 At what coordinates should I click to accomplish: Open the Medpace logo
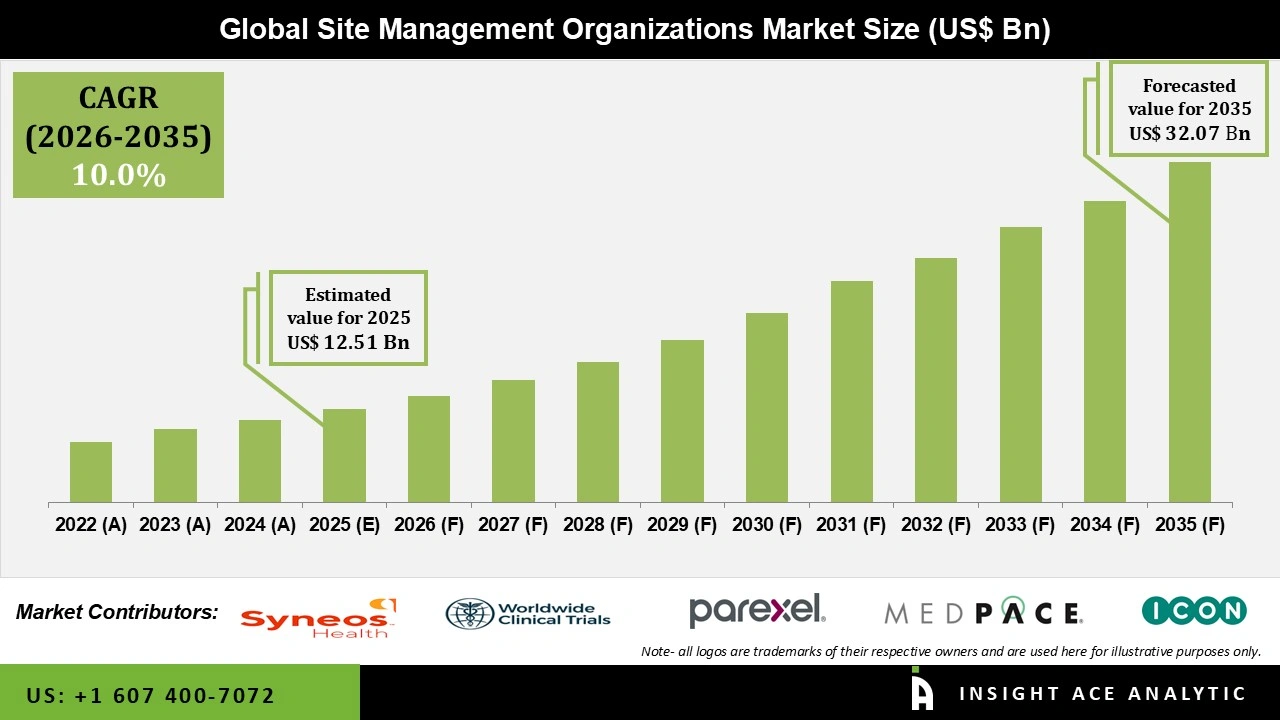[983, 611]
